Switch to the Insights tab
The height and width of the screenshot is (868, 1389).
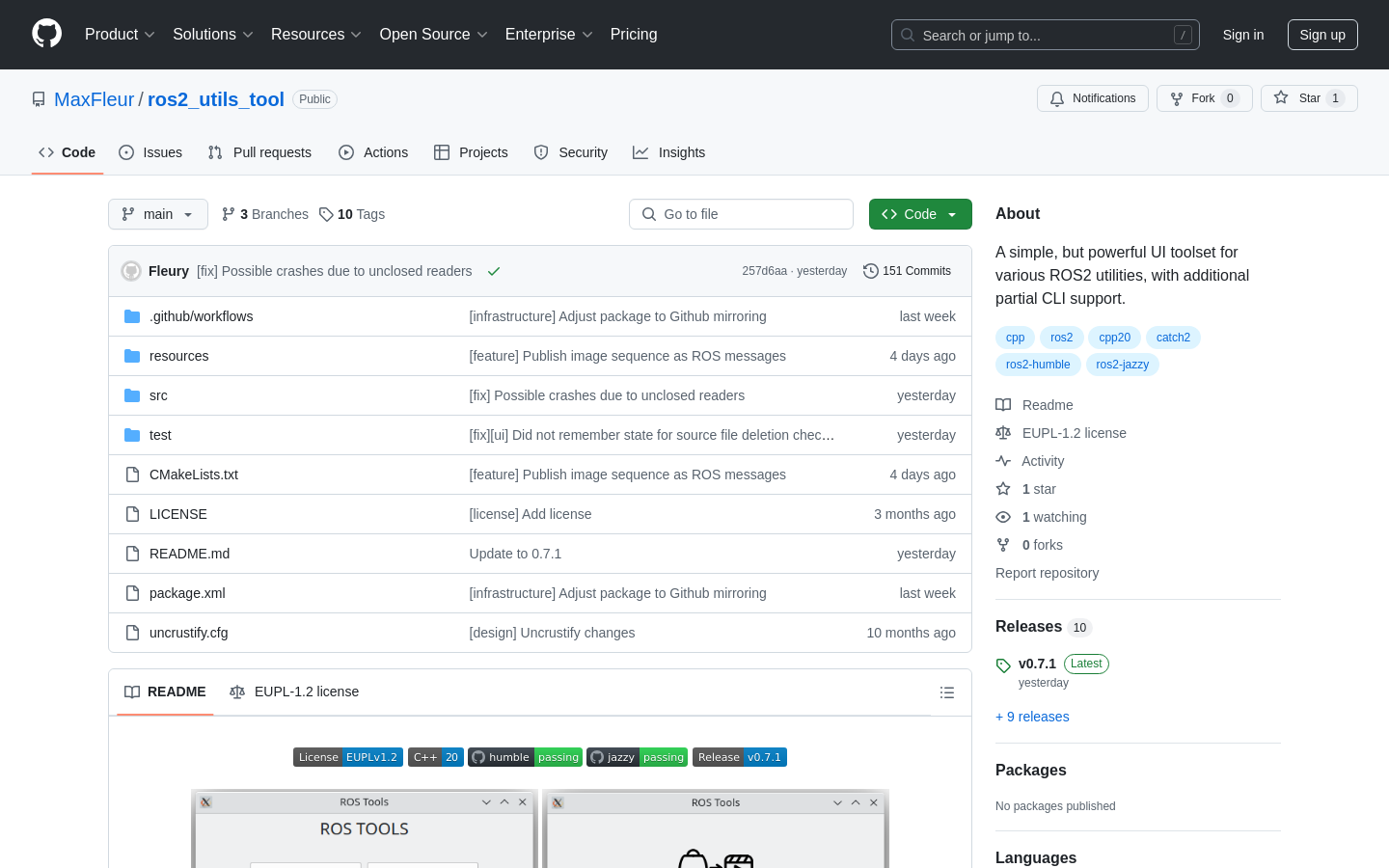(x=669, y=152)
